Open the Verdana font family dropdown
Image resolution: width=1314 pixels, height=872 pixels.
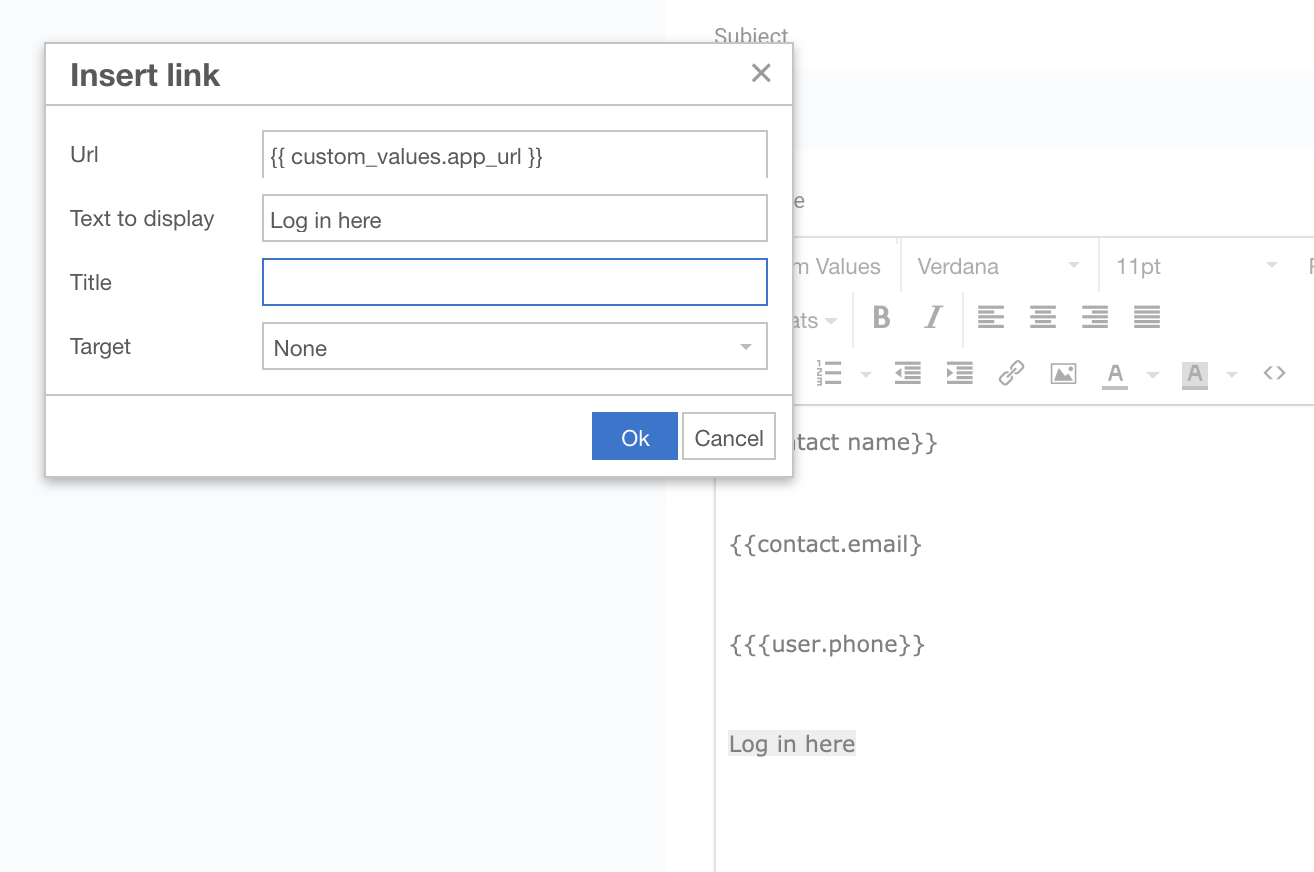[x=998, y=266]
